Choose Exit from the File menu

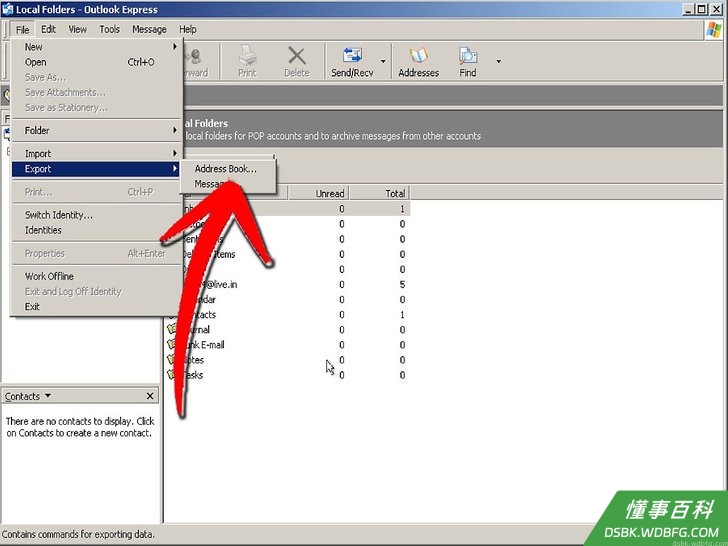click(x=96, y=307)
